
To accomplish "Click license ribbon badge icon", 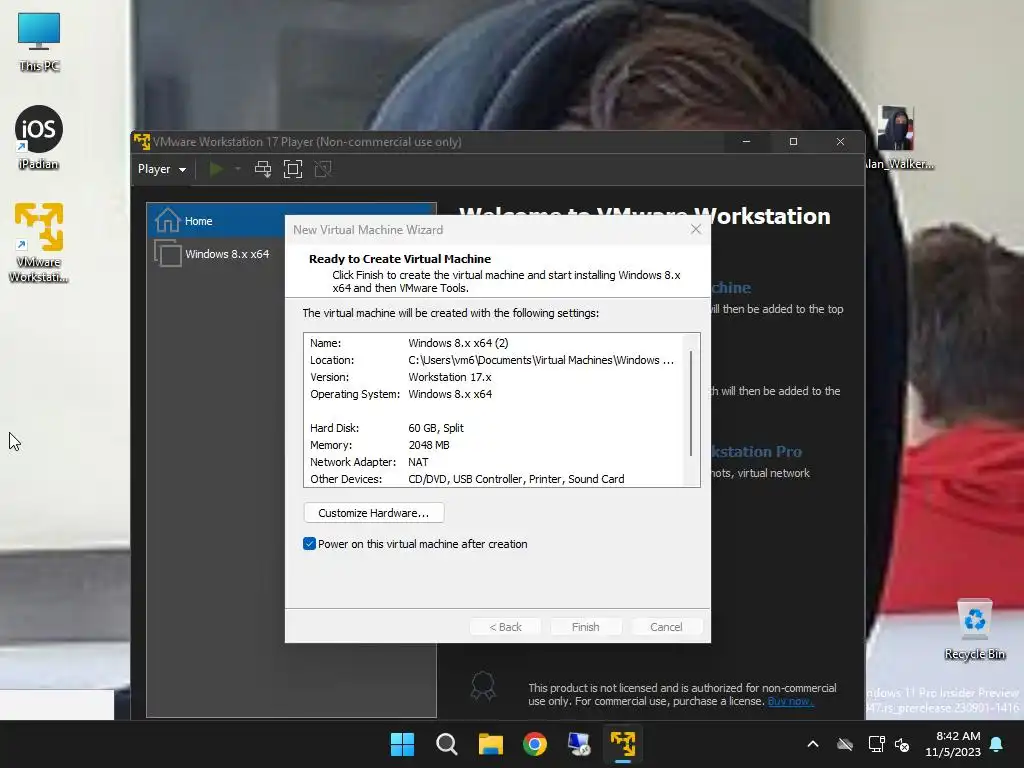I will coord(483,686).
